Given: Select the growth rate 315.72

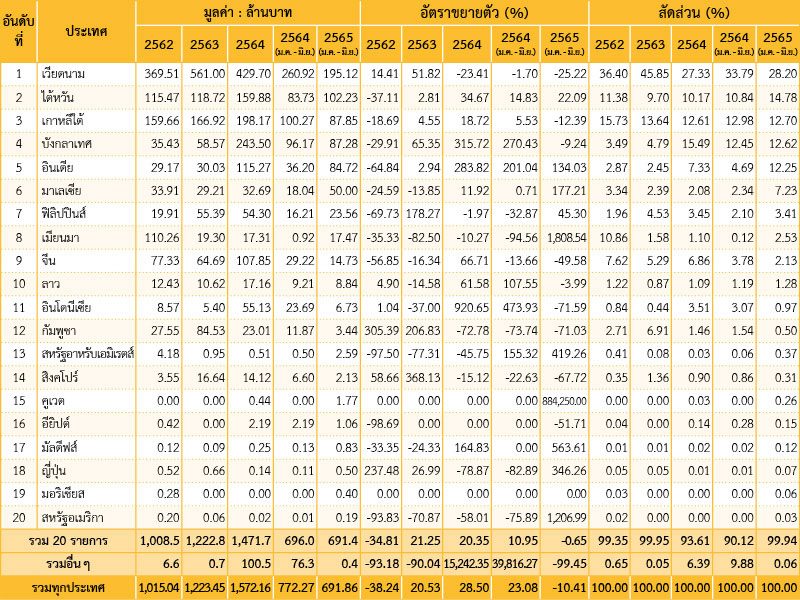Looking at the screenshot, I should (472, 144).
